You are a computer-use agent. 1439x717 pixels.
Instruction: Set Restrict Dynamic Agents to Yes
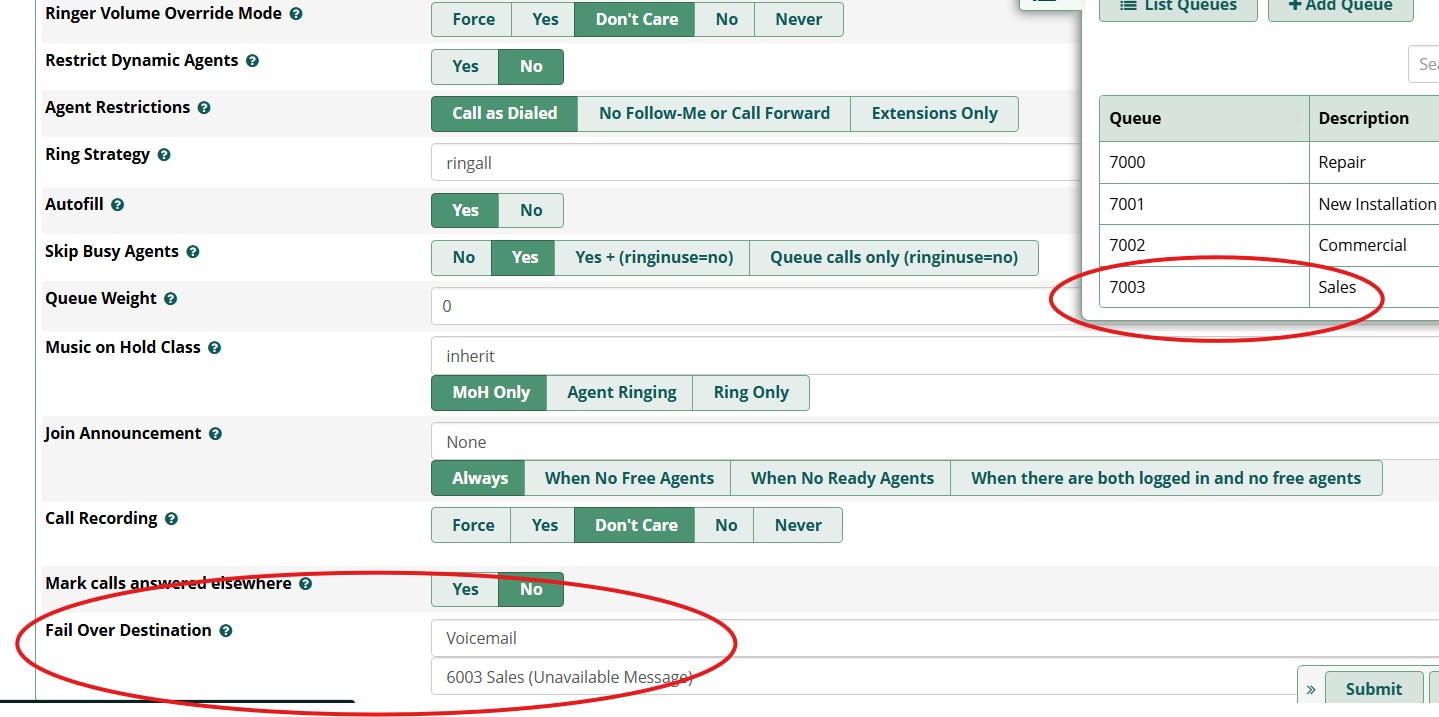tap(465, 67)
